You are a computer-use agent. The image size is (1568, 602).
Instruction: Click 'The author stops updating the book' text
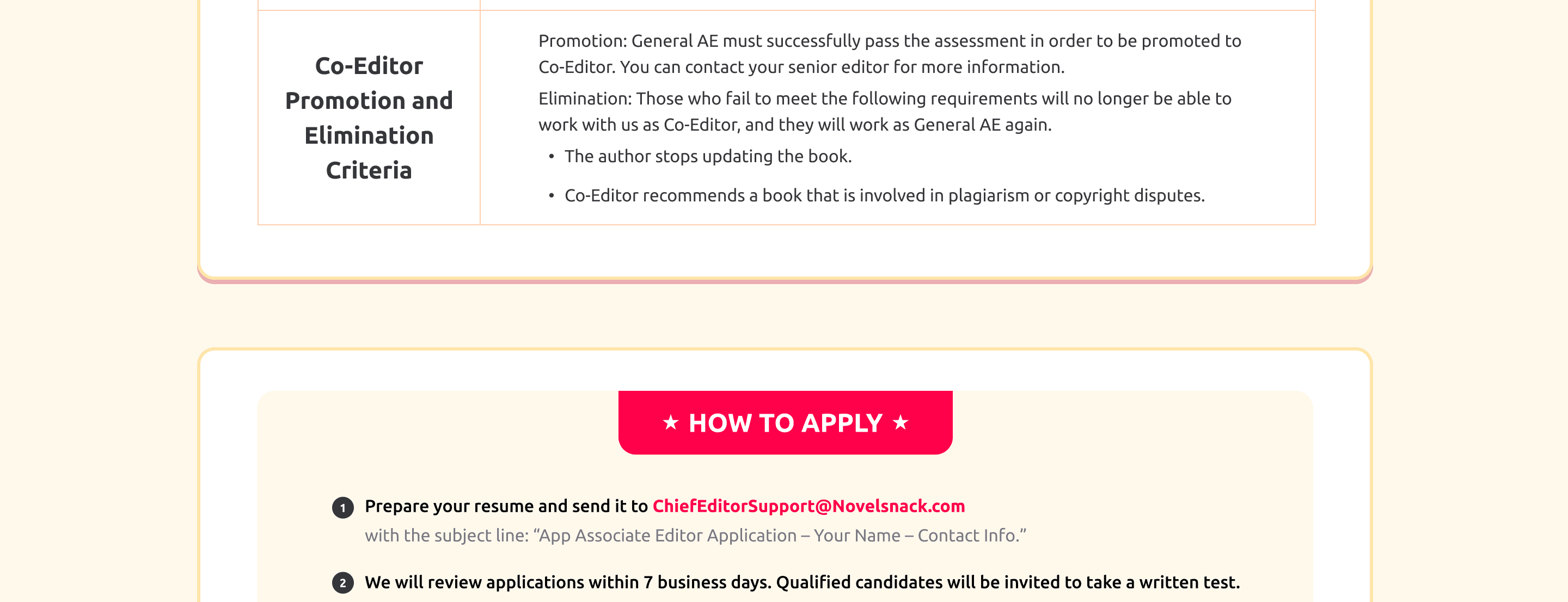pos(708,156)
